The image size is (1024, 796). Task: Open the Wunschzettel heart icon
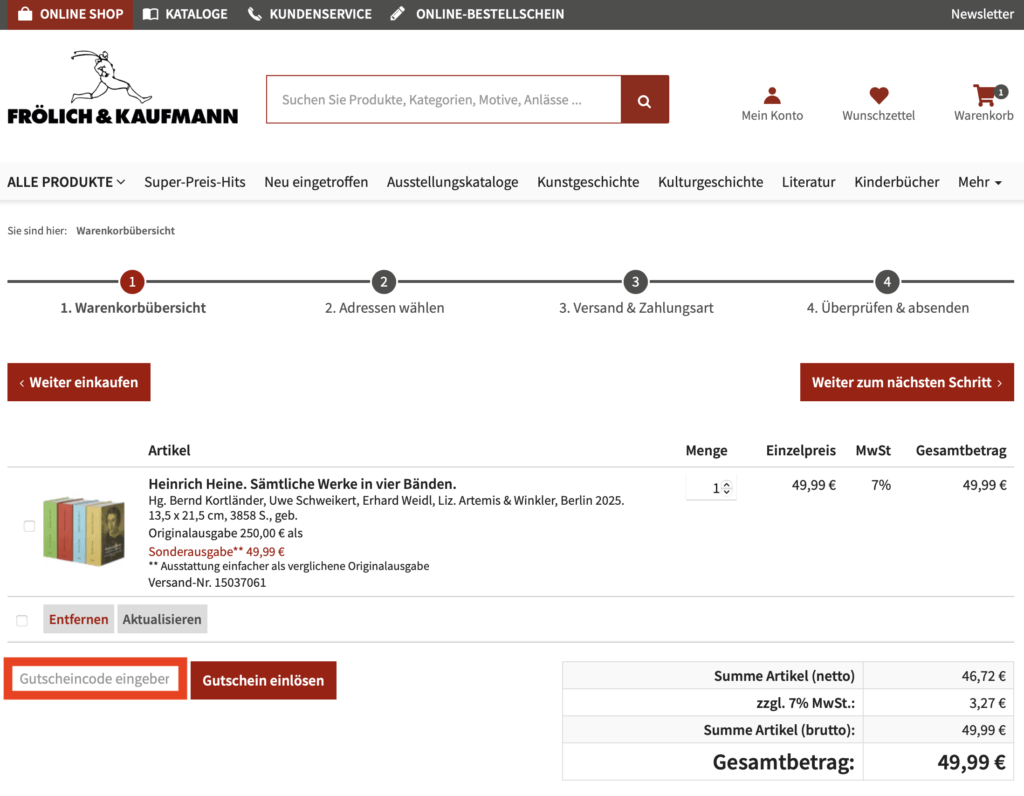(877, 92)
